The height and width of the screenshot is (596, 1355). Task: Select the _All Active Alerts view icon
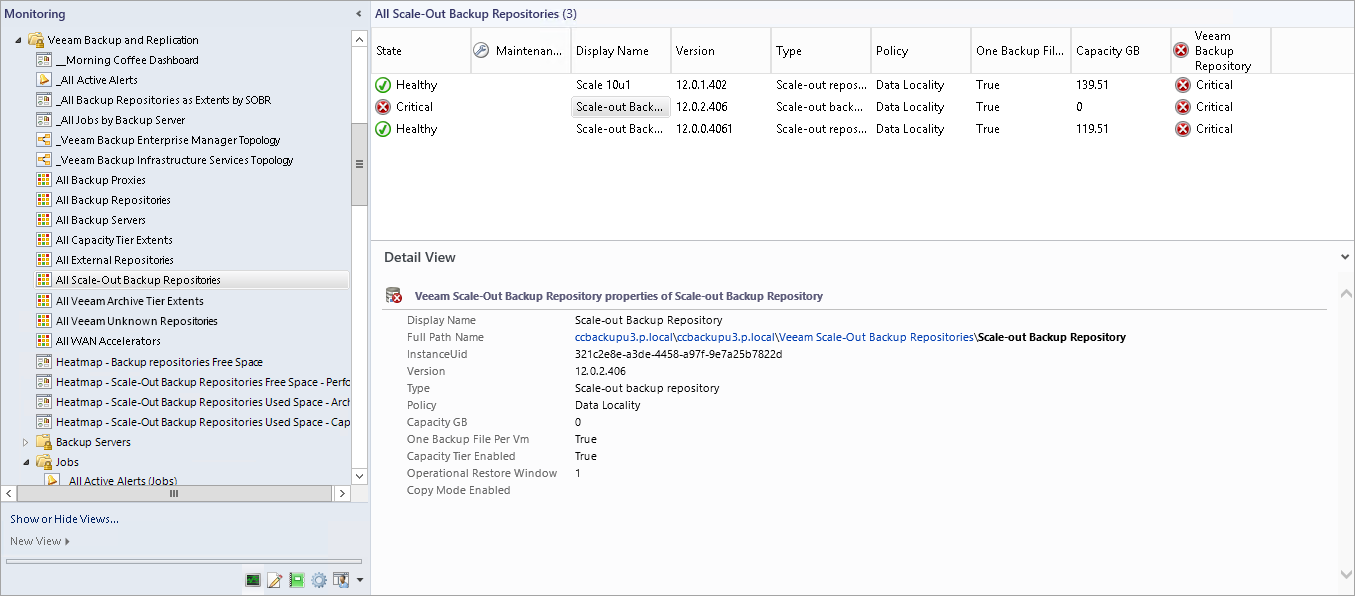coord(44,80)
